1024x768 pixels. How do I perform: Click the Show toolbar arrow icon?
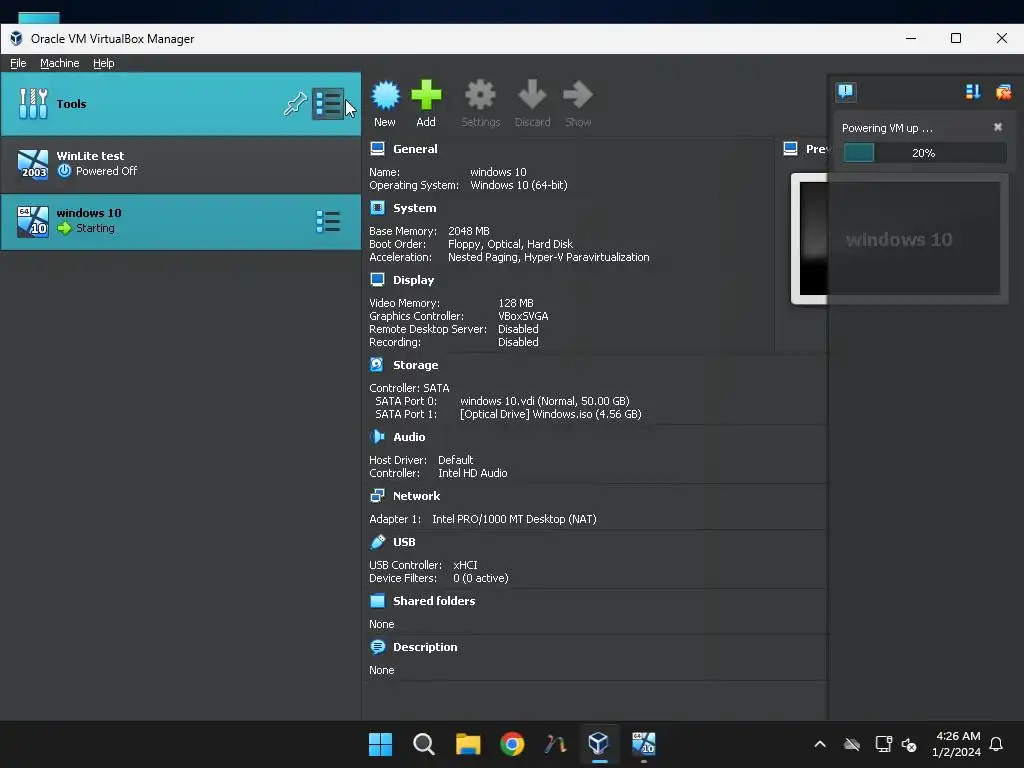coord(578,96)
